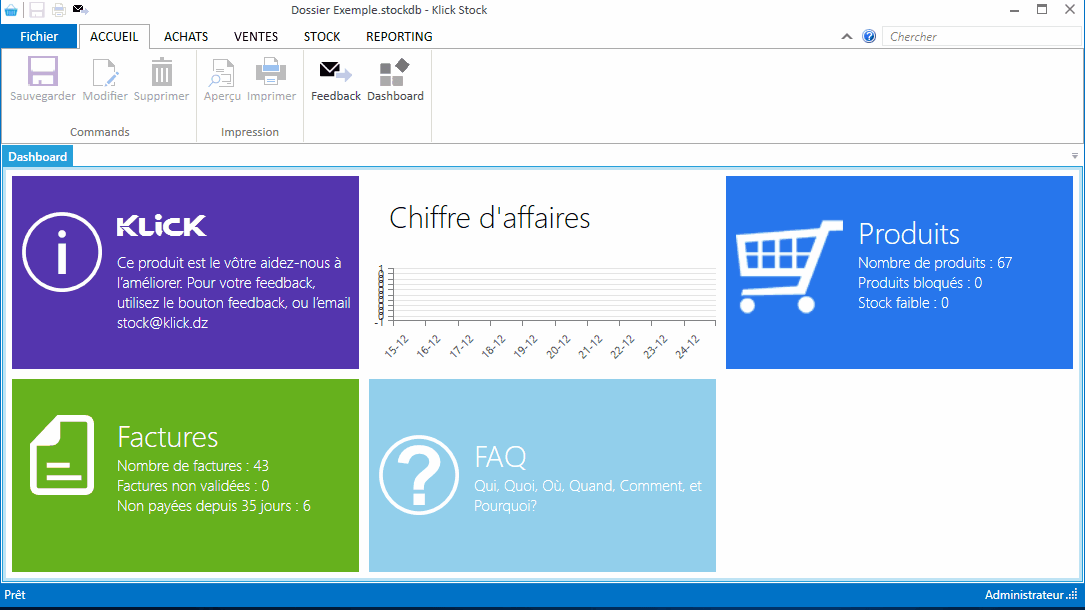Switch to the VENTES ribbon tab
The image size is (1085, 610).
(x=256, y=37)
